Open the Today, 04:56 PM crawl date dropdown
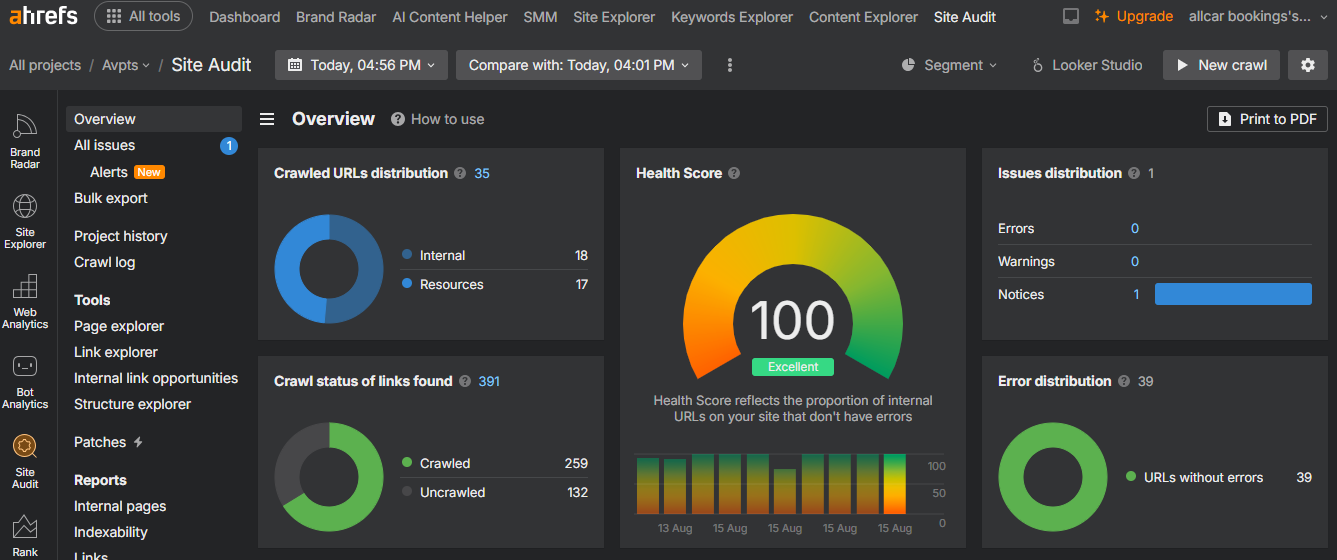Image resolution: width=1337 pixels, height=560 pixels. tap(362, 65)
